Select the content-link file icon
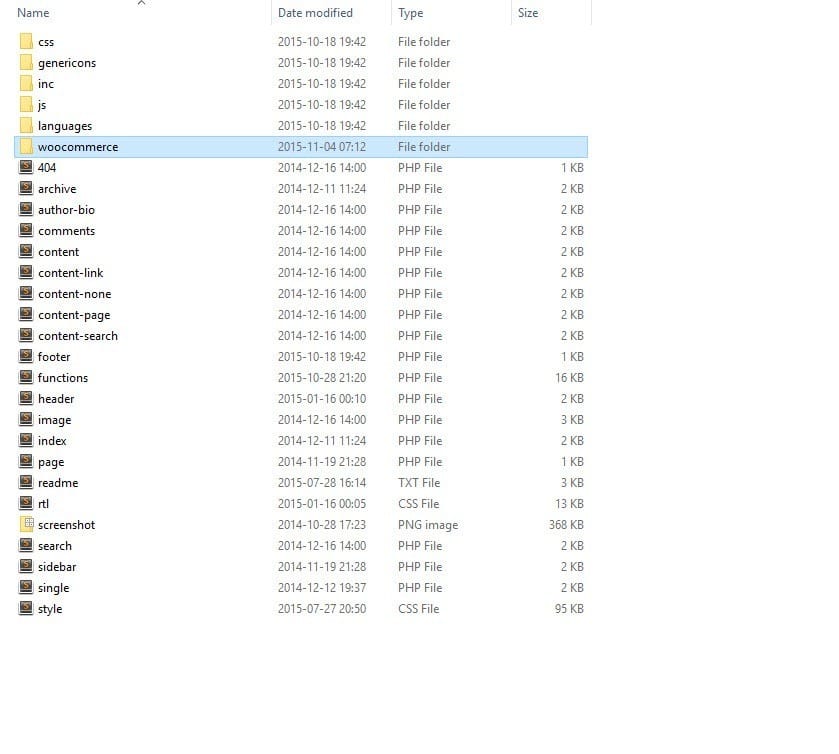 (x=26, y=272)
